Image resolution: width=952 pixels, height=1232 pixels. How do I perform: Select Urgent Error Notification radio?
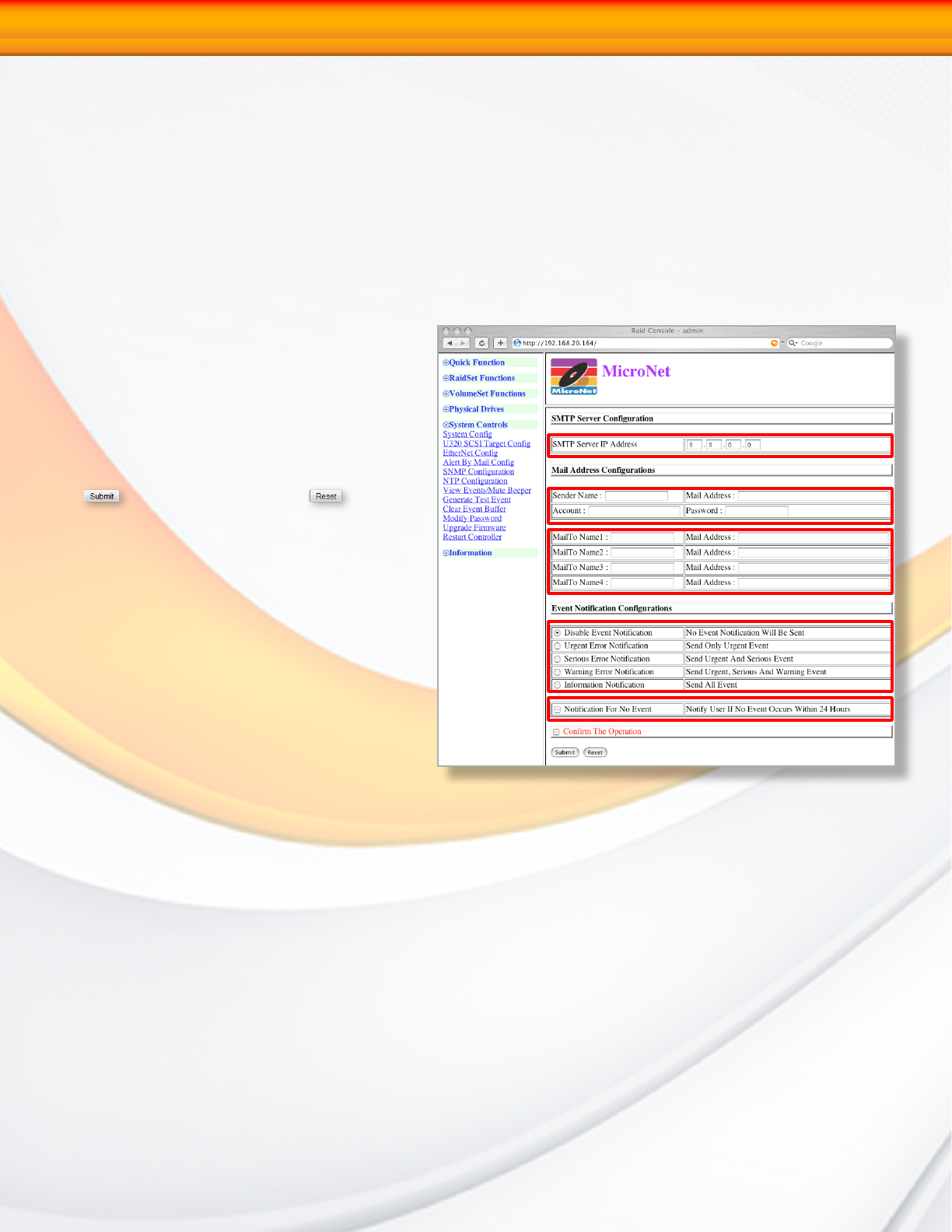tap(558, 646)
